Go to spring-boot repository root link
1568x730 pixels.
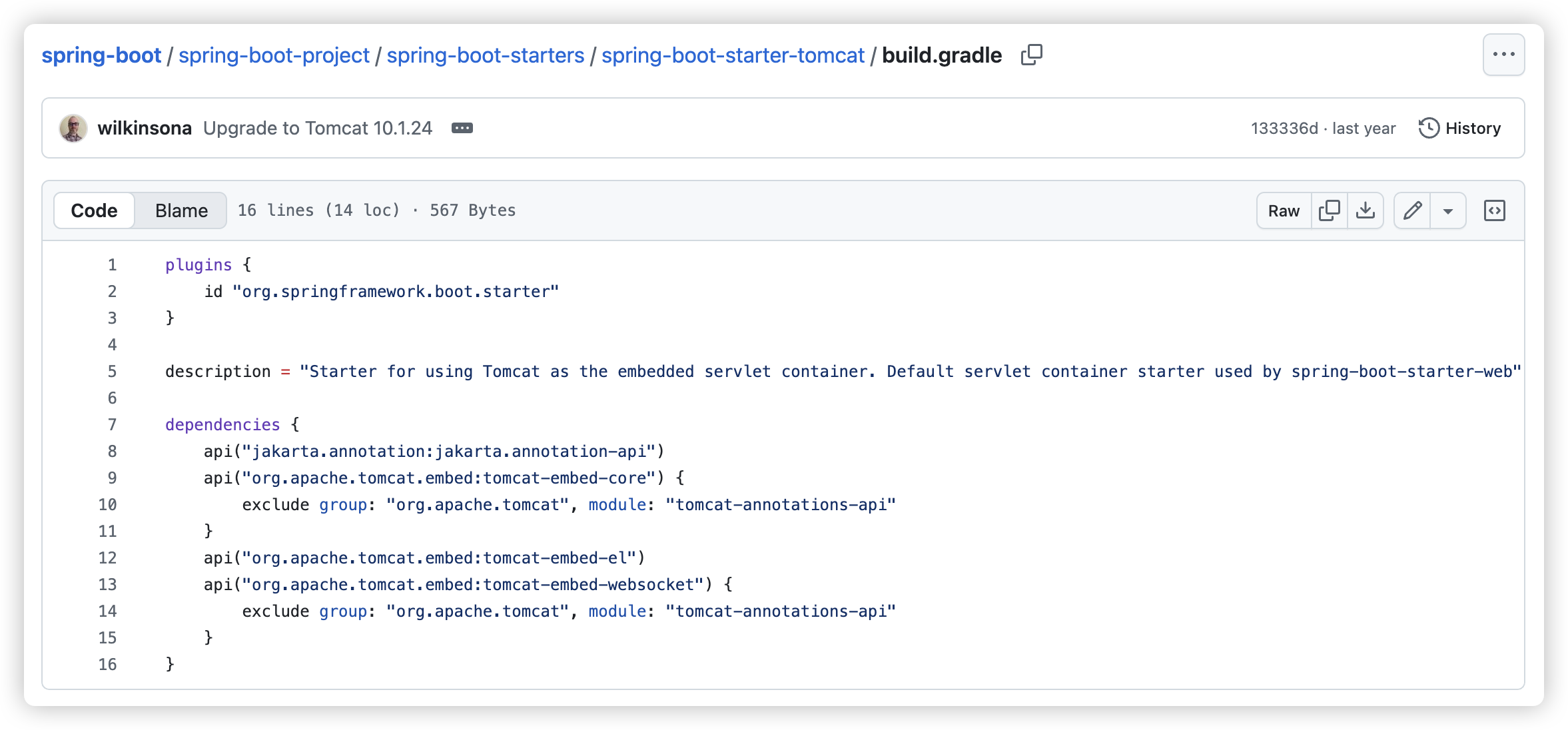coord(101,55)
